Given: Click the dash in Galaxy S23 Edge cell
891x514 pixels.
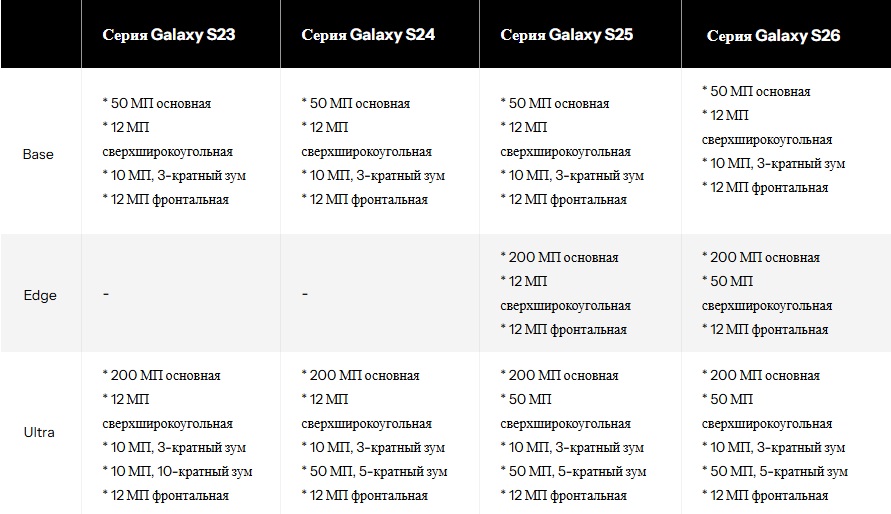Looking at the screenshot, I should (x=106, y=295).
